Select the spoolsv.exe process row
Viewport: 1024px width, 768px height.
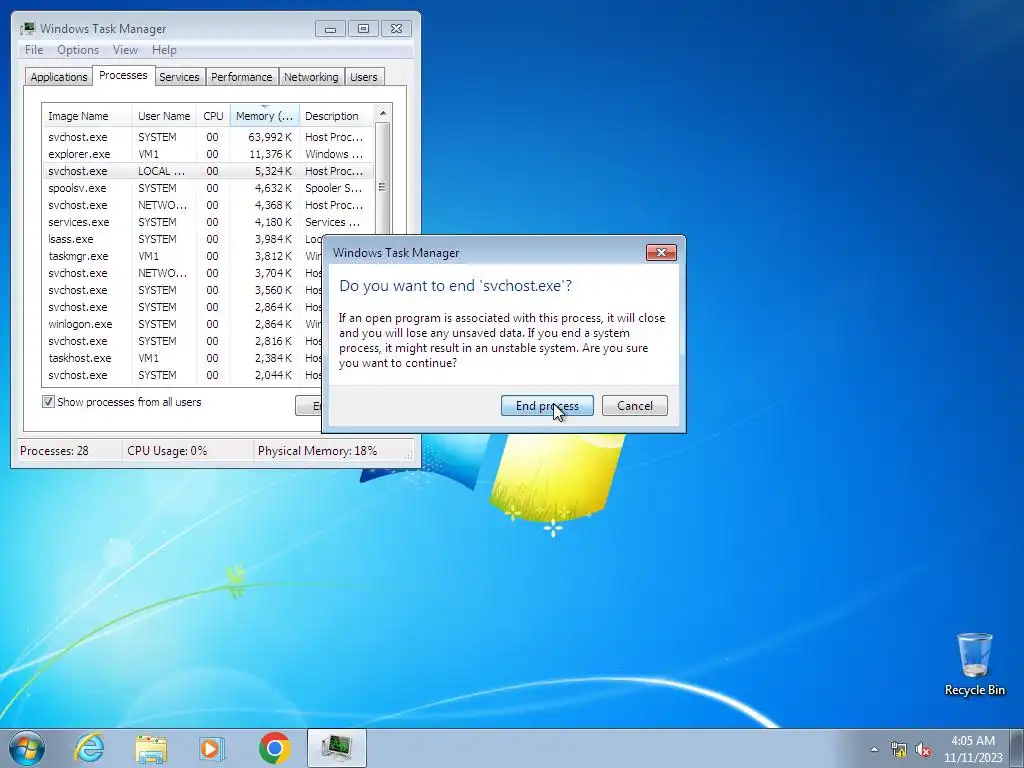pos(208,188)
